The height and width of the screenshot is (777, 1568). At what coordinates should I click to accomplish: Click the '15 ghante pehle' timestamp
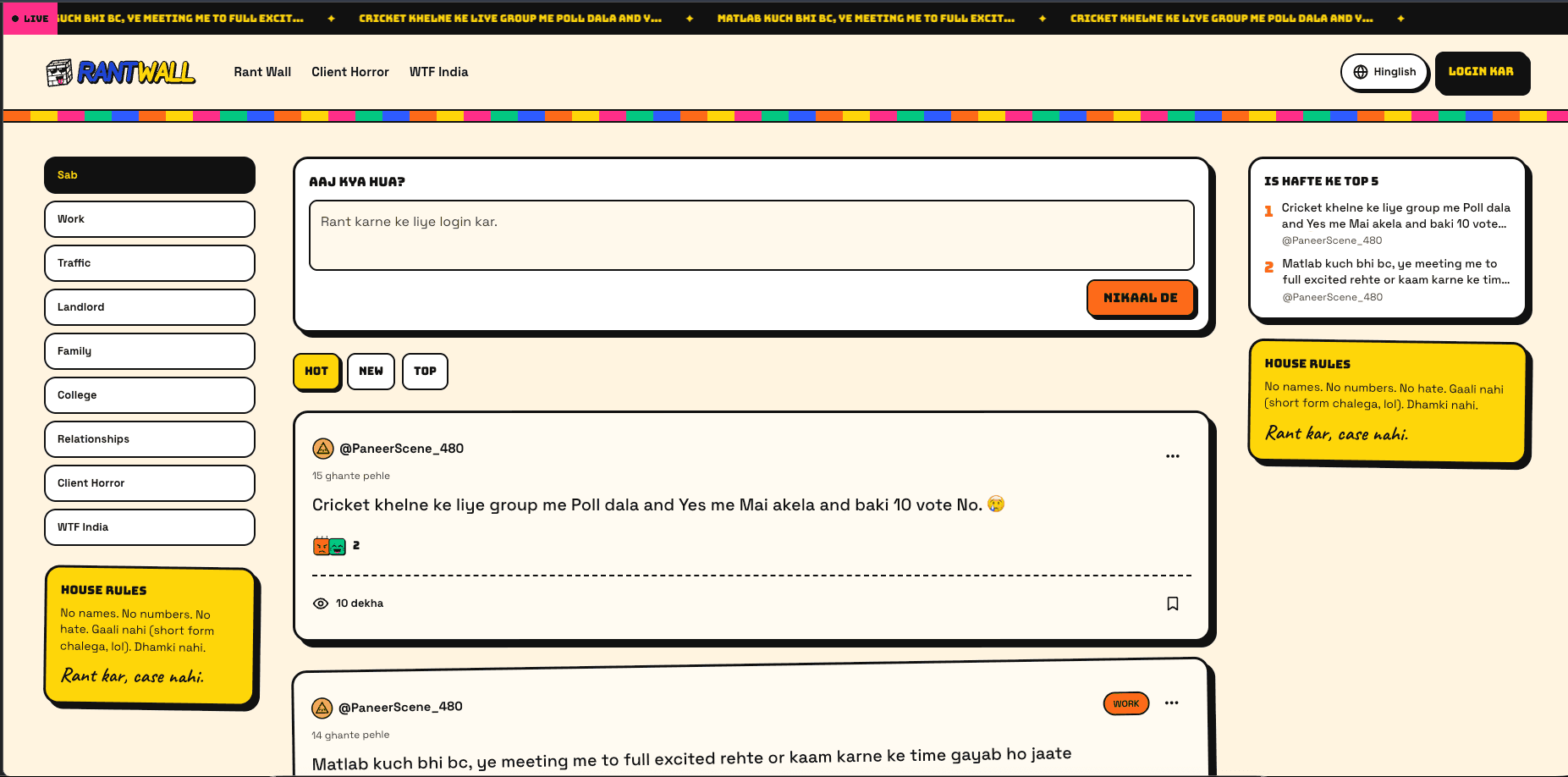(351, 476)
